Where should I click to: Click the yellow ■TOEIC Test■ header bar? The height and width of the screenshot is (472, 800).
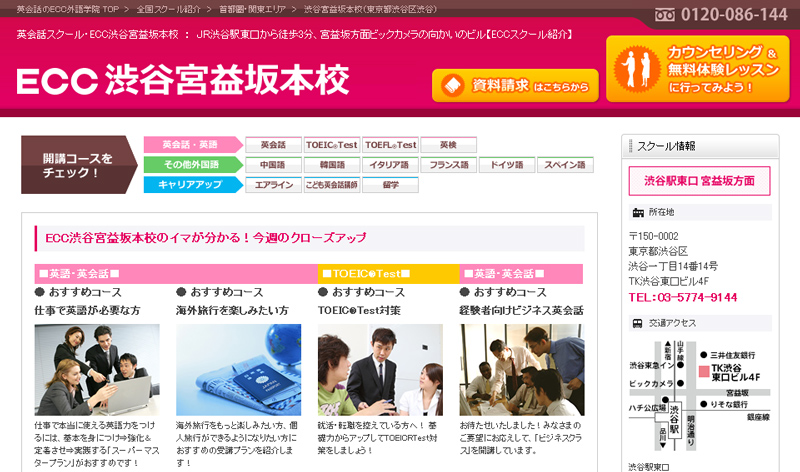pyautogui.click(x=388, y=274)
